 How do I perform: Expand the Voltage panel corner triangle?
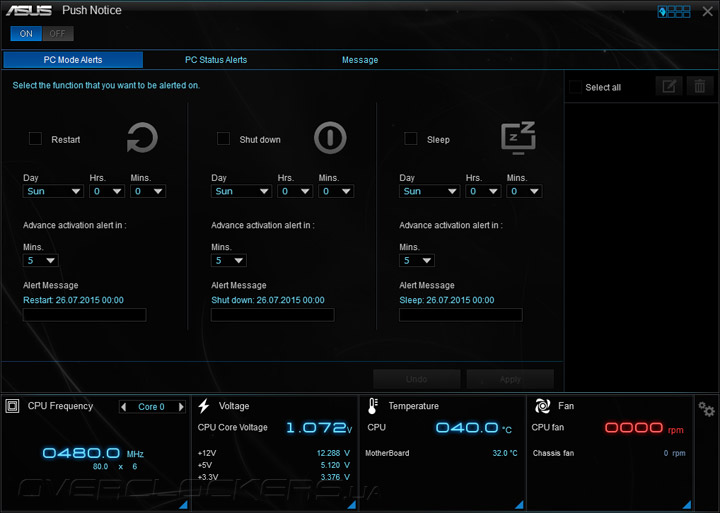[352, 505]
